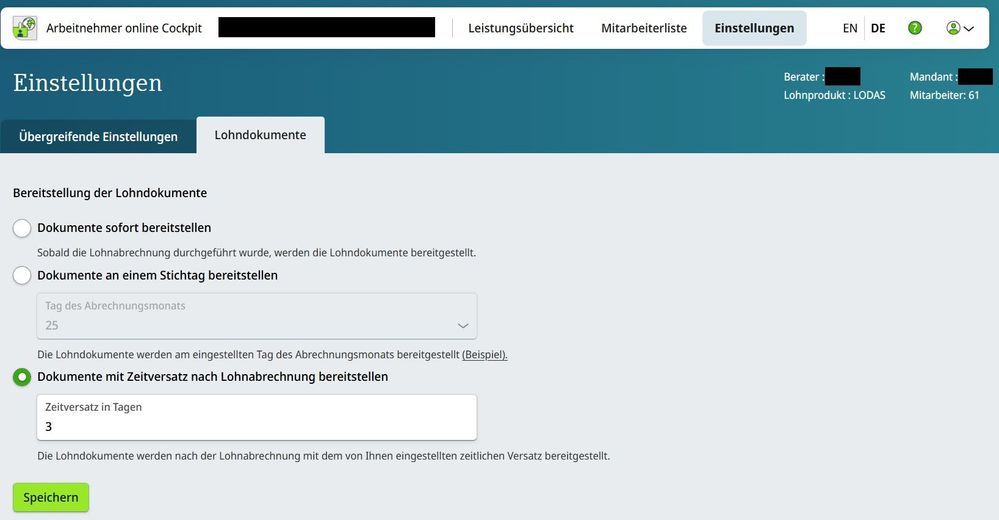Select the Lohndokumente tab

coord(260,135)
